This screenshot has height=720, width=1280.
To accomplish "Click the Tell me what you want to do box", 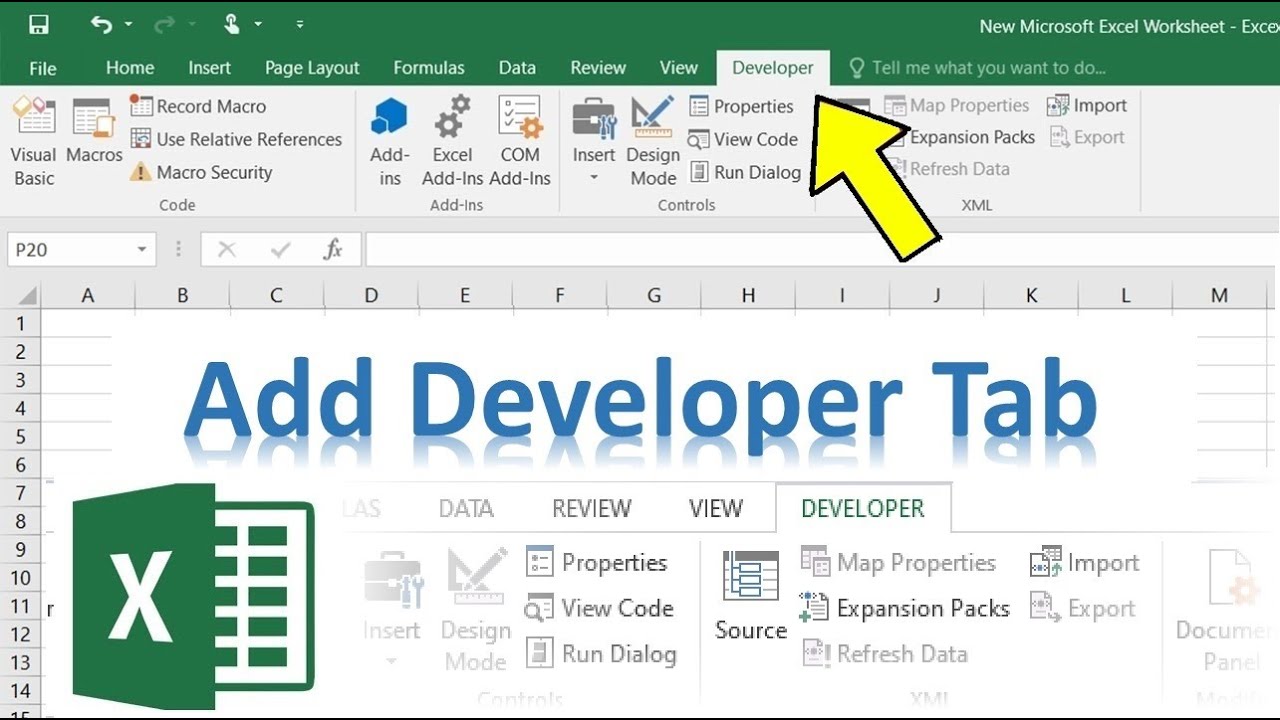I will pyautogui.click(x=977, y=68).
